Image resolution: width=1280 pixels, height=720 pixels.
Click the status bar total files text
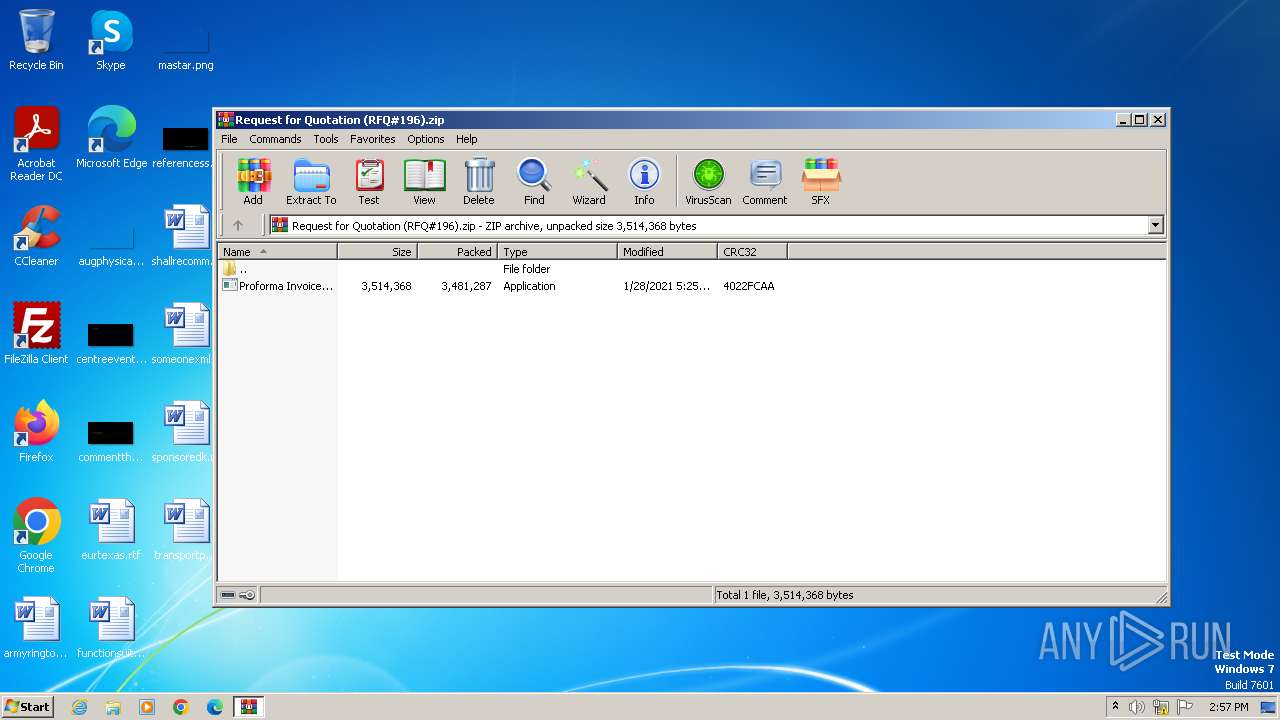click(x=785, y=595)
